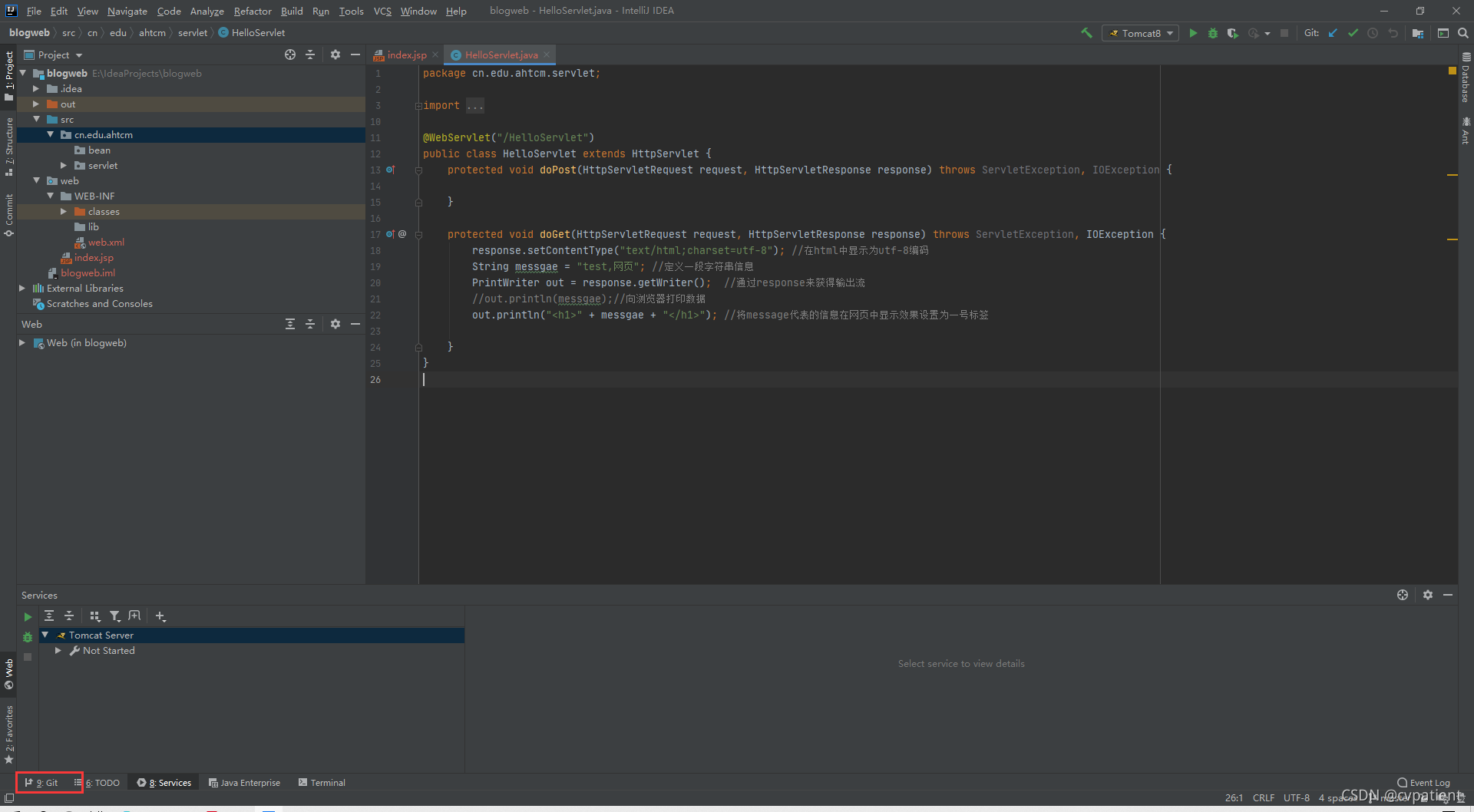
Task: Run Tomcat8 with Coverage
Action: [1233, 33]
